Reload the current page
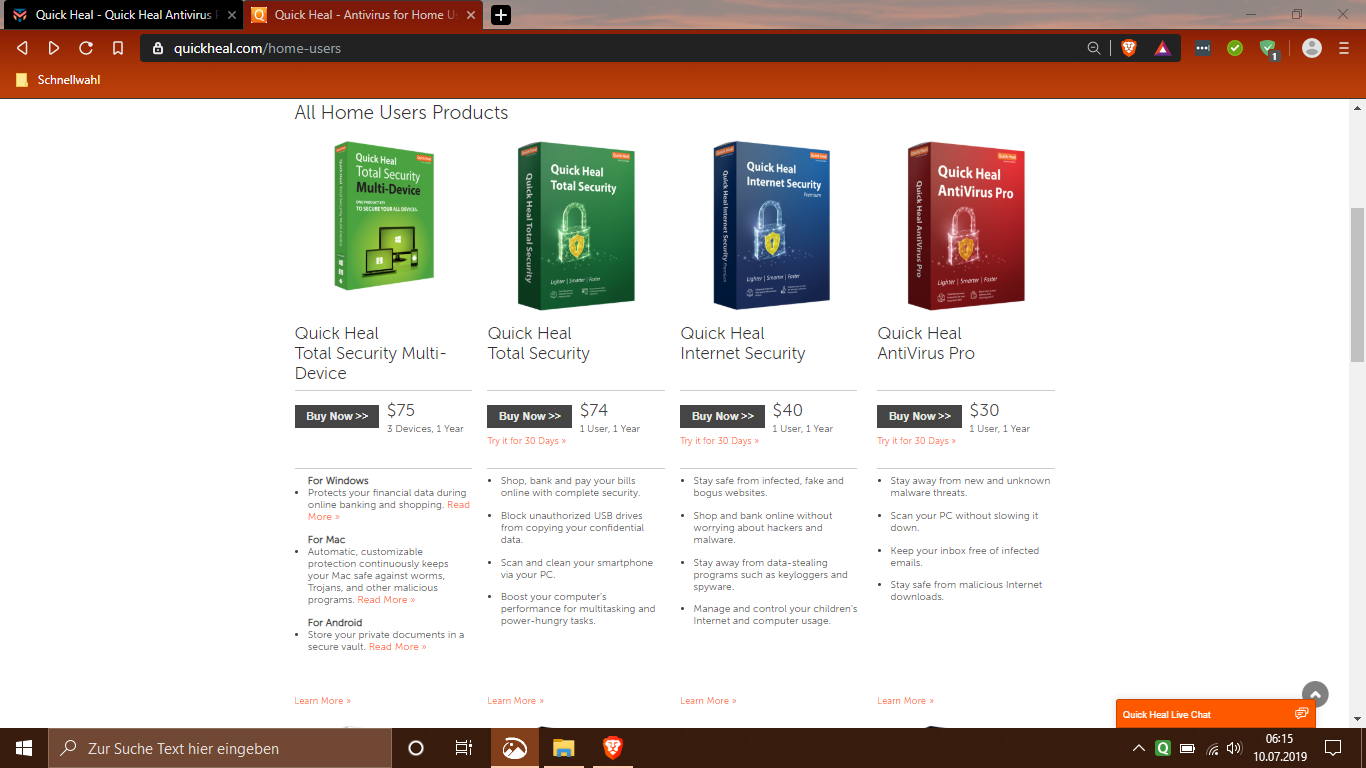The height and width of the screenshot is (768, 1366). pos(86,48)
